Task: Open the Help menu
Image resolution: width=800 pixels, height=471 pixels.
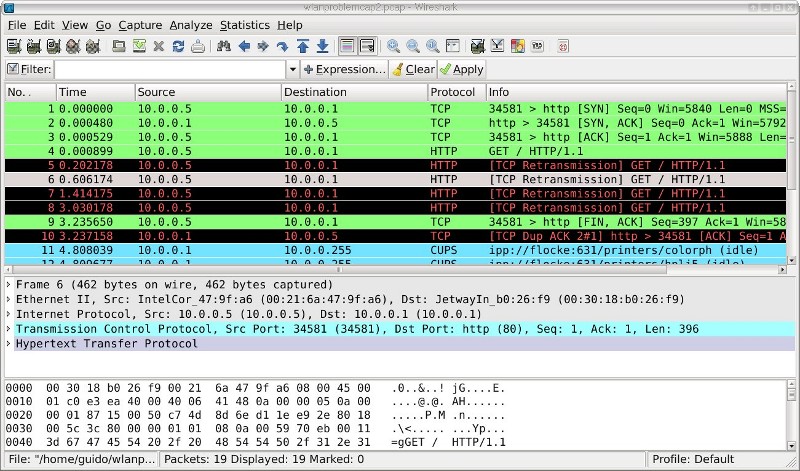Action: [290, 25]
